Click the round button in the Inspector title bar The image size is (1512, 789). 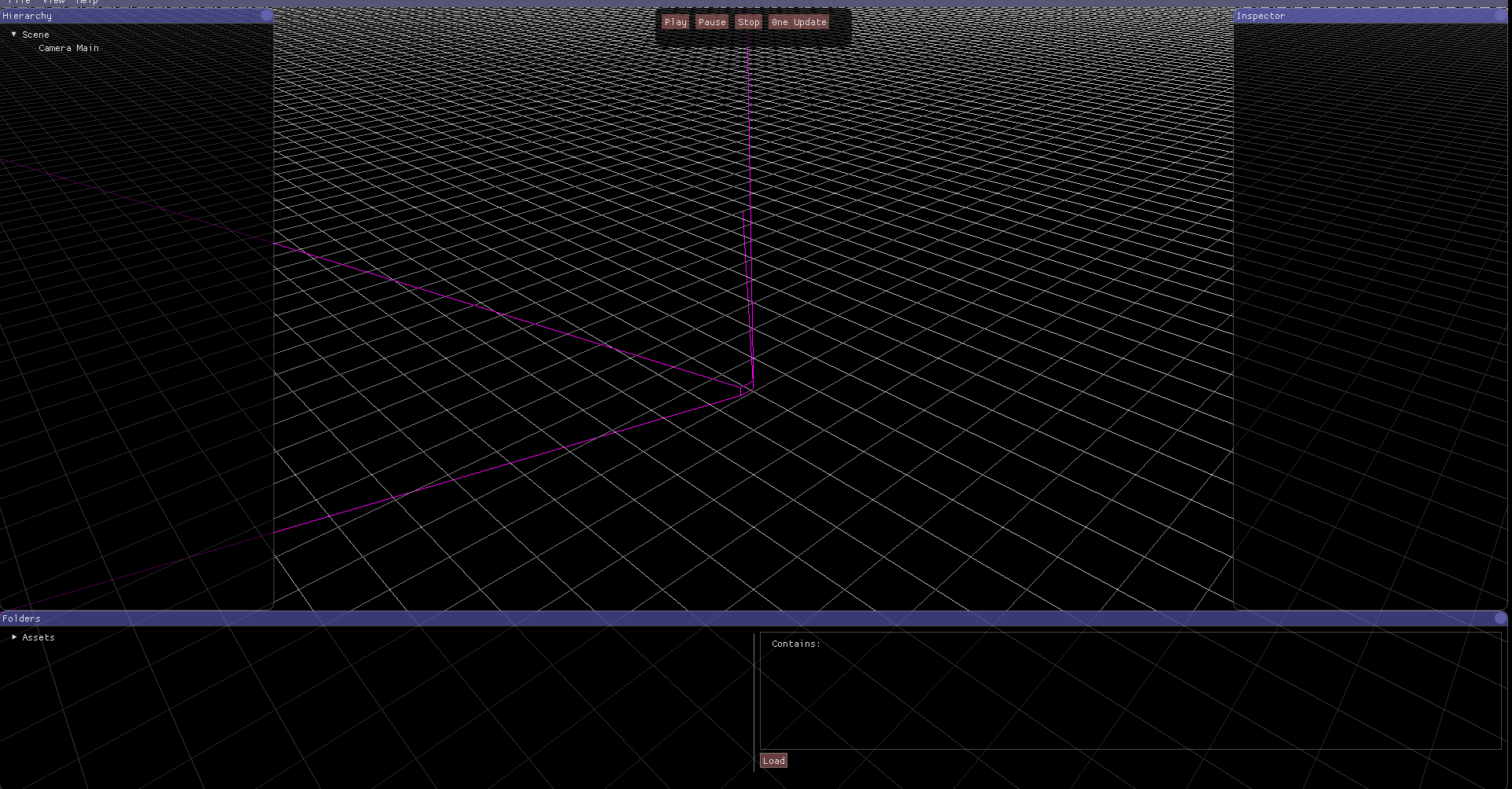[x=1502, y=16]
